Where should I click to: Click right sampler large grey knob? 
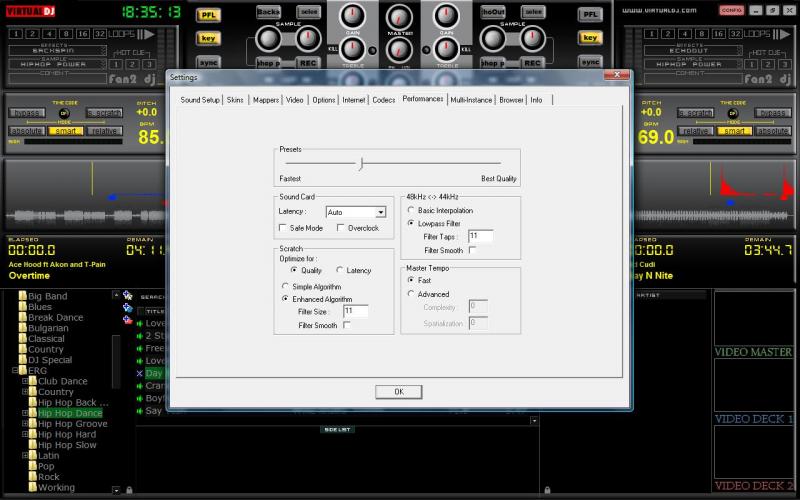point(493,39)
